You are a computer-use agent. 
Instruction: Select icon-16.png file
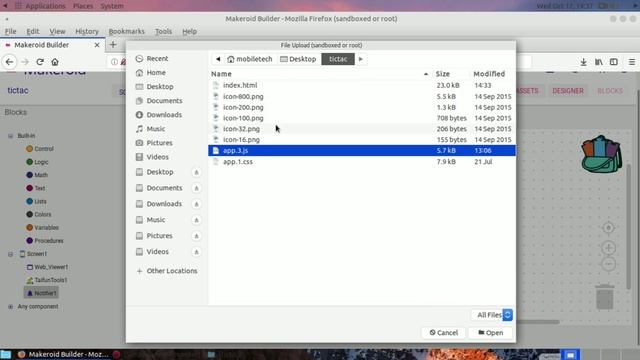coord(362,140)
